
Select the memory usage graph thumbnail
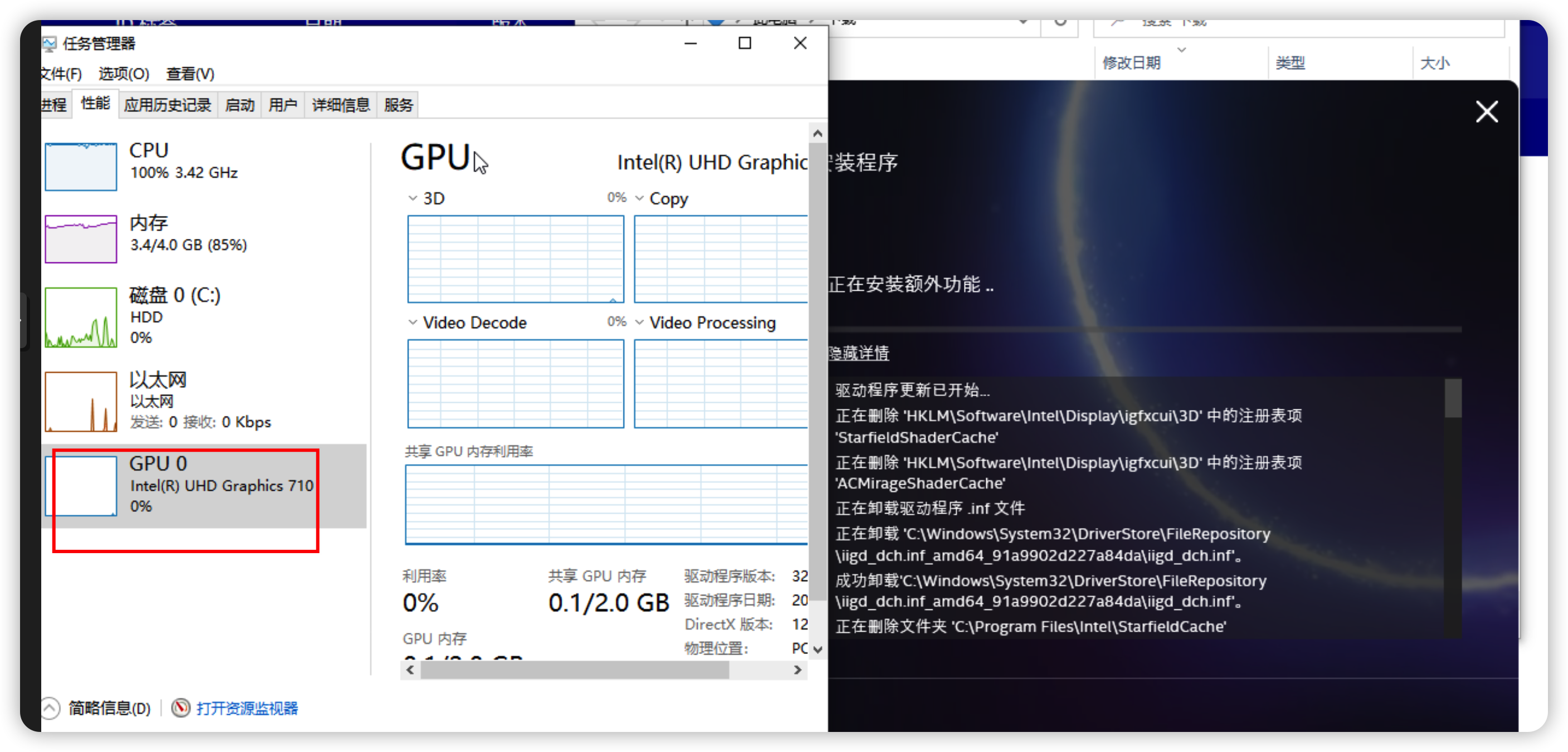80,239
